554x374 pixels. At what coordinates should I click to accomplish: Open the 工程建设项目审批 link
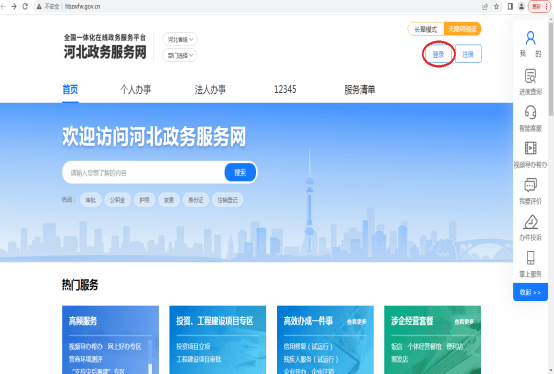[x=199, y=359]
